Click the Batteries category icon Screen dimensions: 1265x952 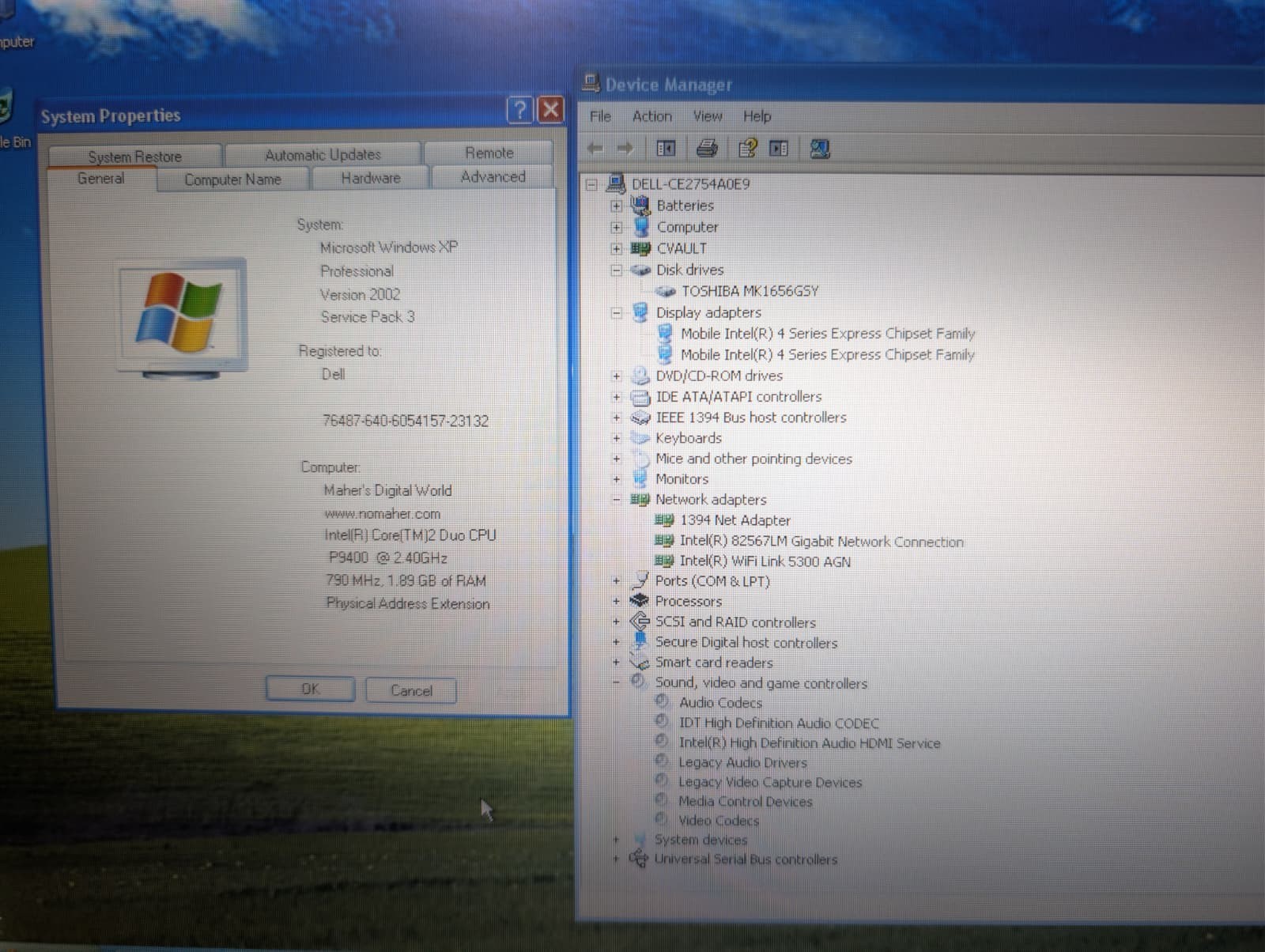[x=640, y=206]
